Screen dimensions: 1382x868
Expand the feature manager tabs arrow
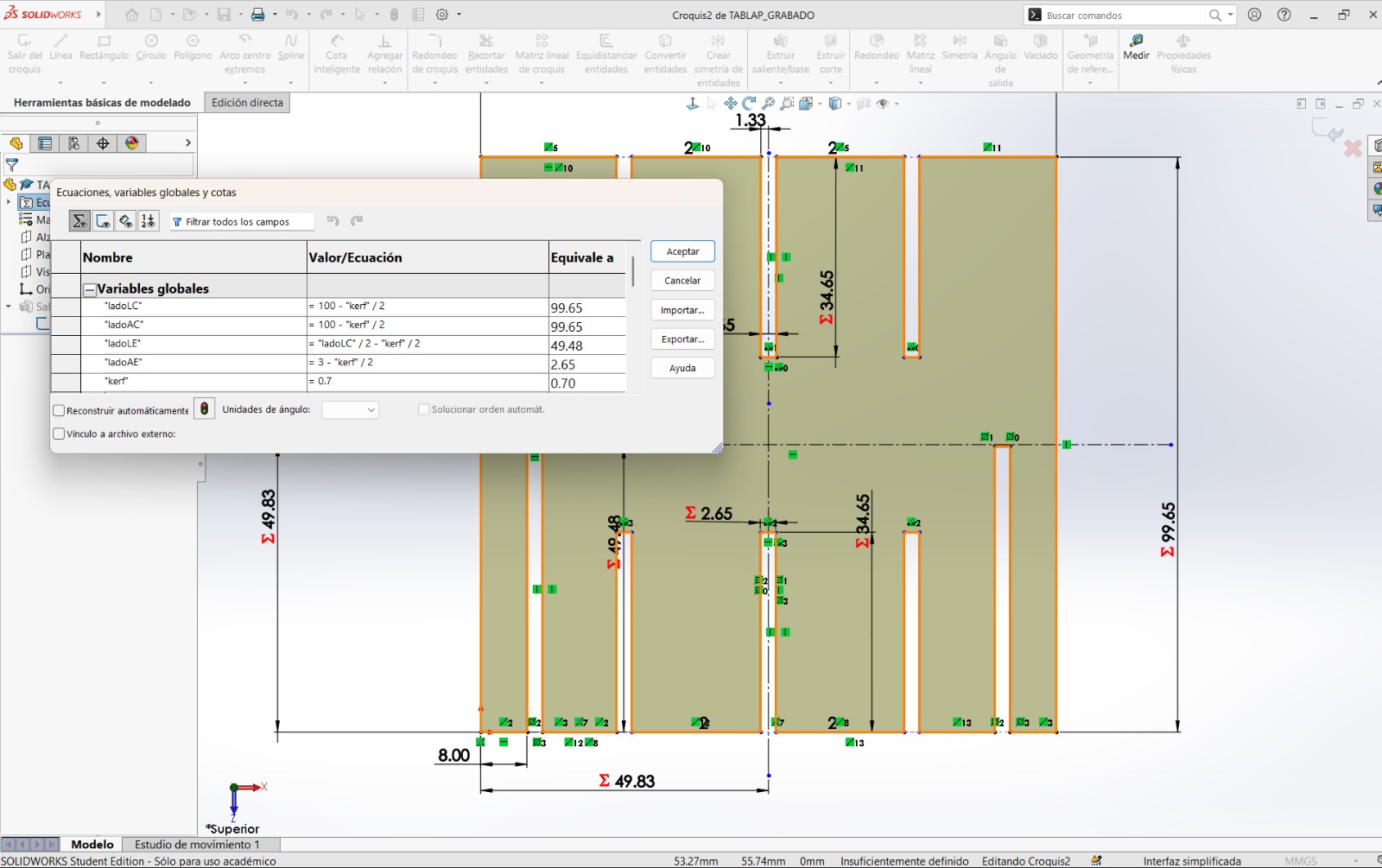187,143
